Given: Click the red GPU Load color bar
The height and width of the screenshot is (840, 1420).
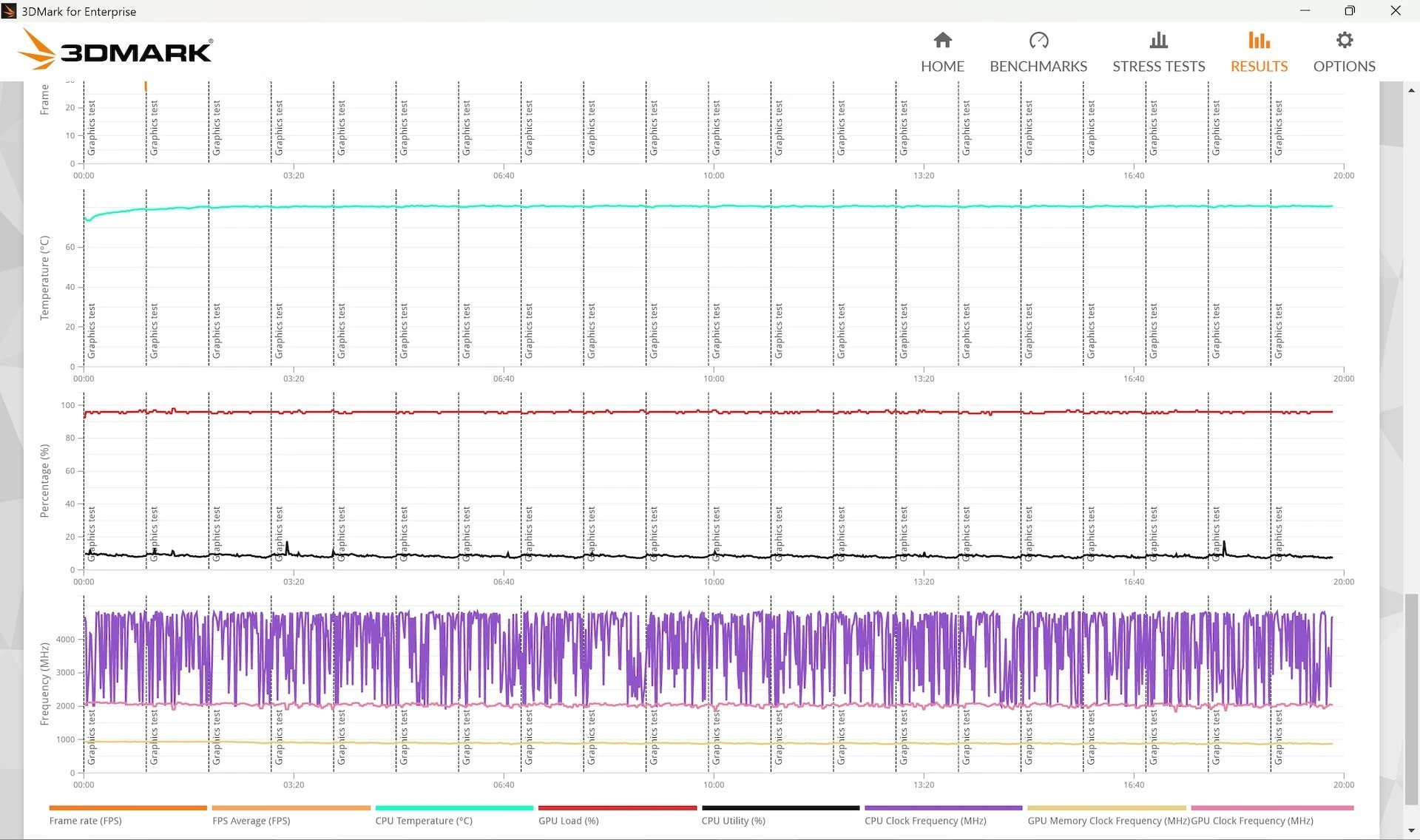Looking at the screenshot, I should point(618,807).
